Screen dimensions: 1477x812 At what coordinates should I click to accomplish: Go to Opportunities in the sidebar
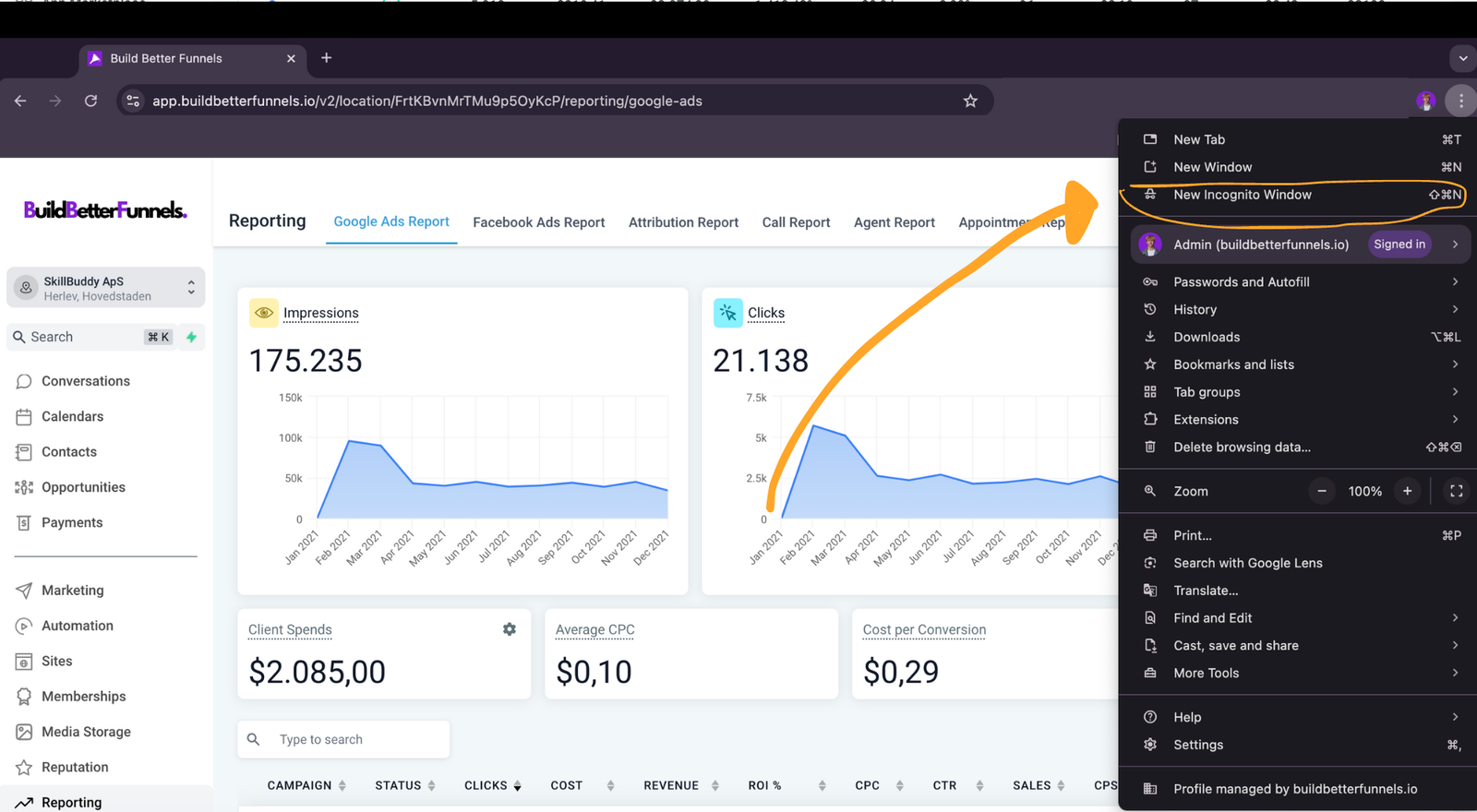(83, 487)
